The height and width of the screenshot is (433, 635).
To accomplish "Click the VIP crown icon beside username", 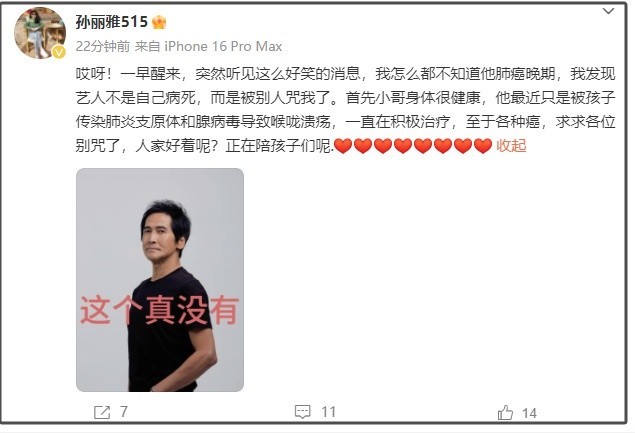I will [159, 22].
